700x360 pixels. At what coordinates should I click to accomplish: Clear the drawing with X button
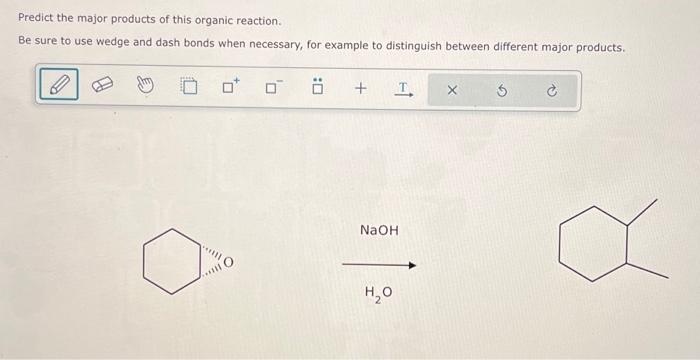tap(451, 91)
